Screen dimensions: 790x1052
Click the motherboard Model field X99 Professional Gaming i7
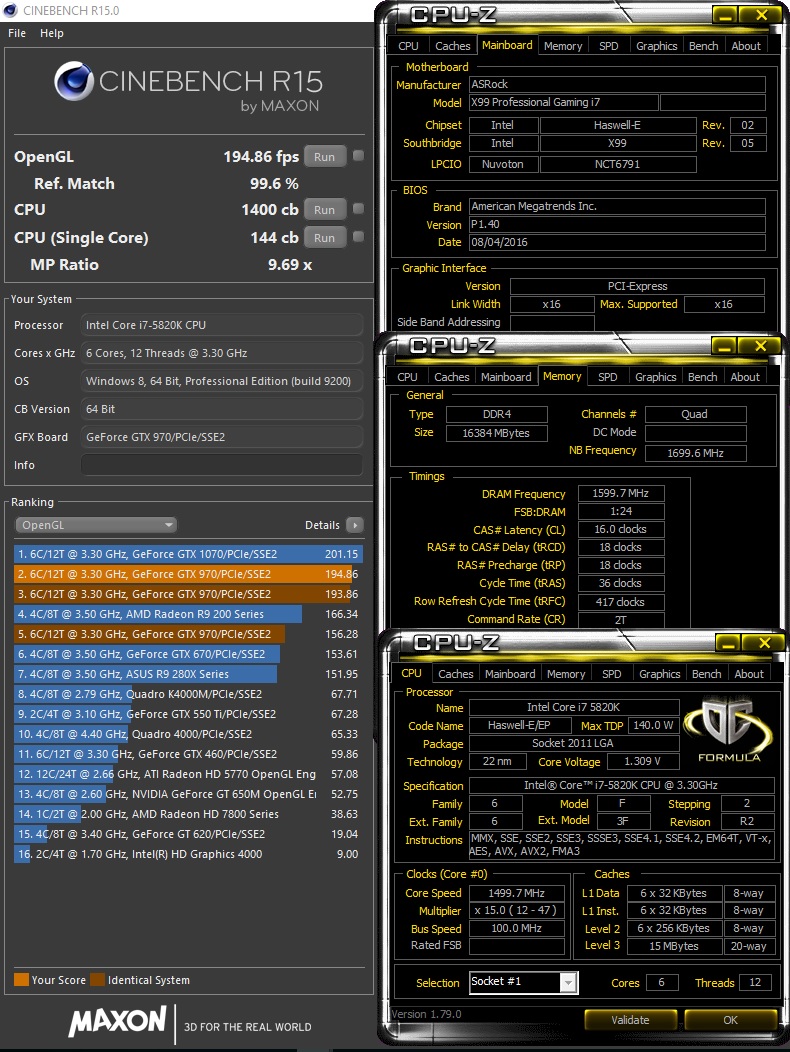point(563,102)
